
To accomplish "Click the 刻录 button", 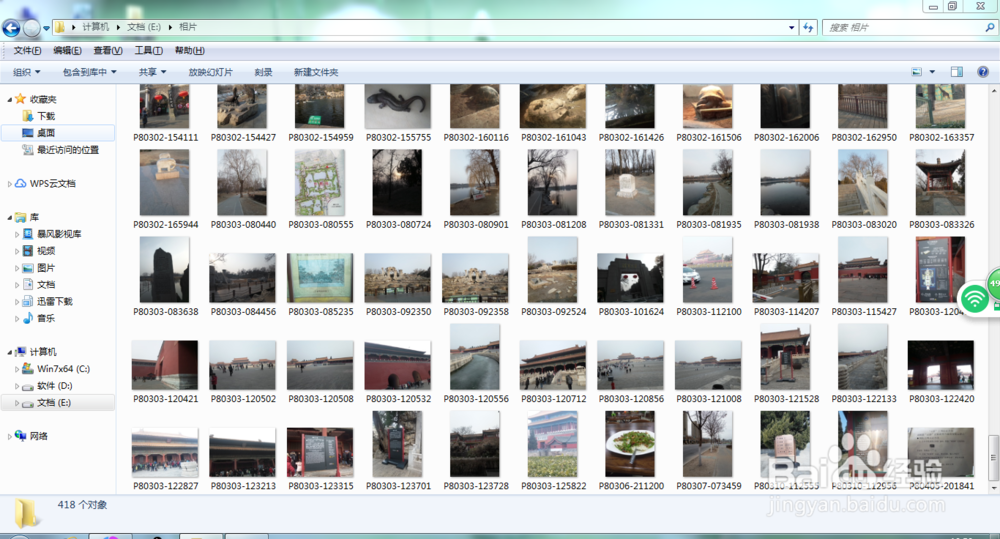I will [263, 72].
